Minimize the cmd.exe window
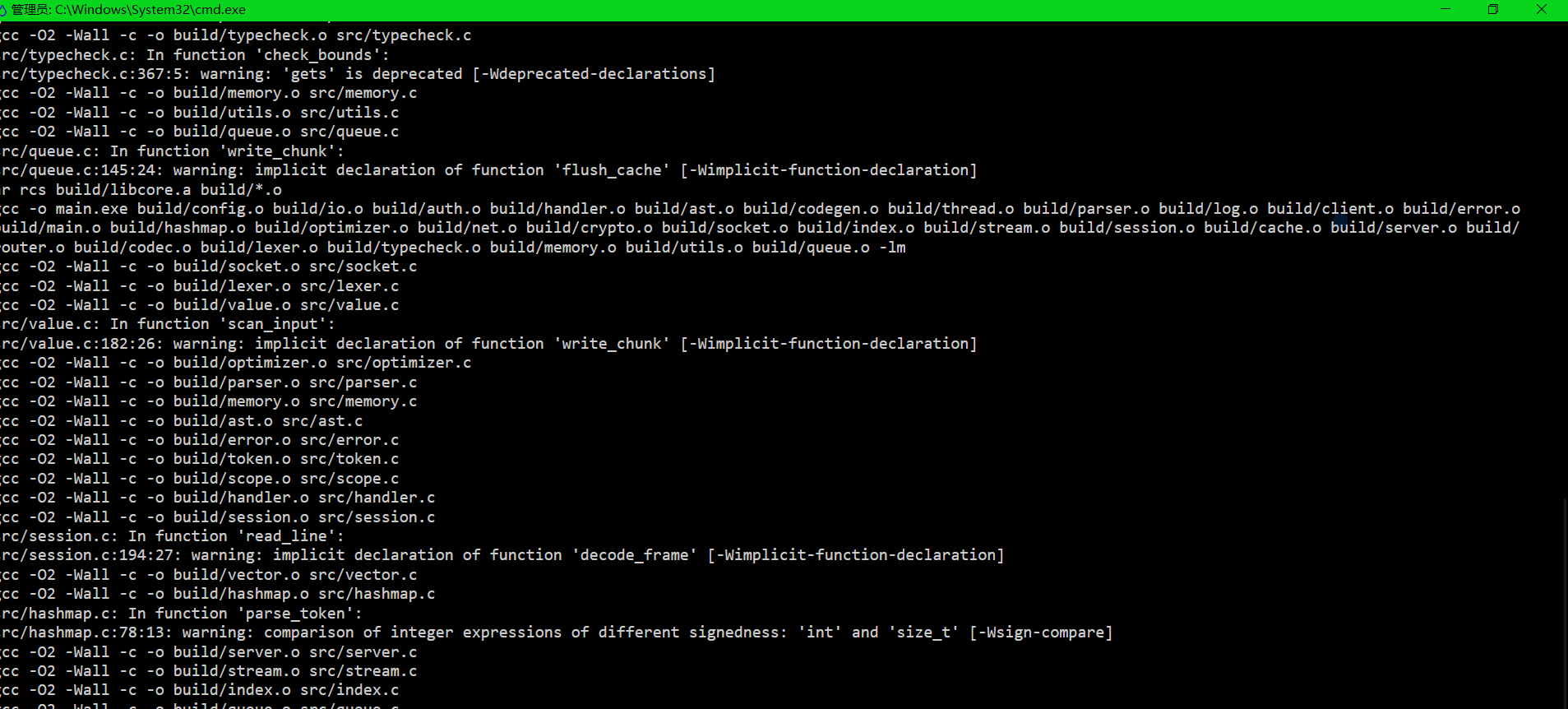Screen dimensions: 1568x709 click(x=1445, y=9)
